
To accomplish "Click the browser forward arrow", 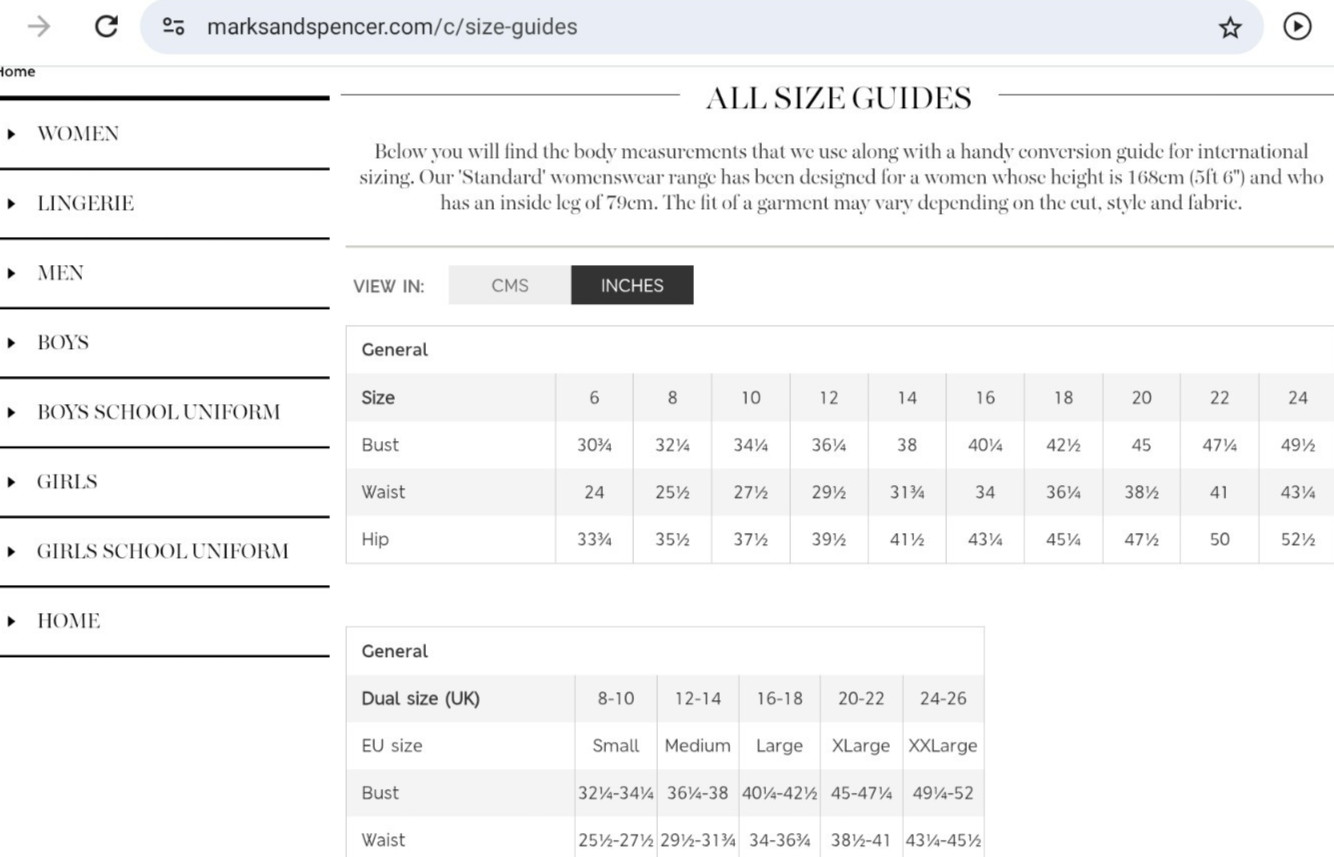I will tap(39, 27).
